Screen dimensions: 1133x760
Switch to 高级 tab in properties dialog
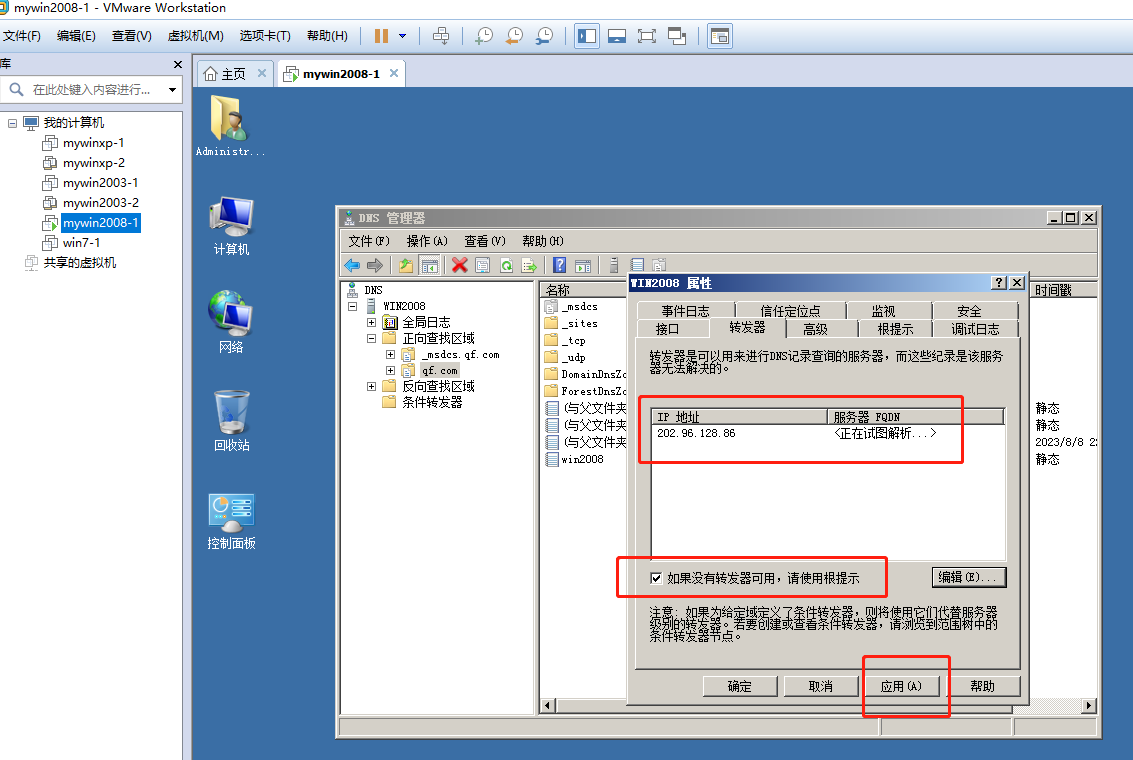click(816, 329)
